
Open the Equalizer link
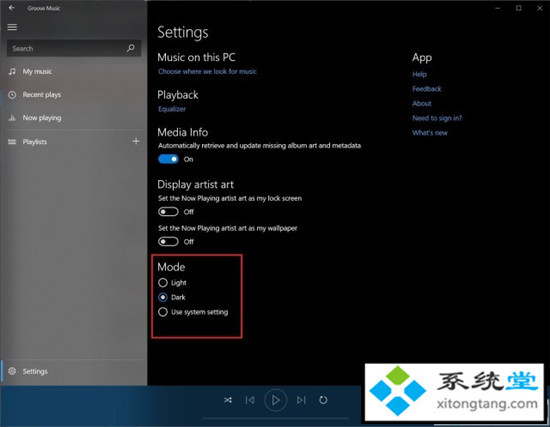[x=172, y=109]
